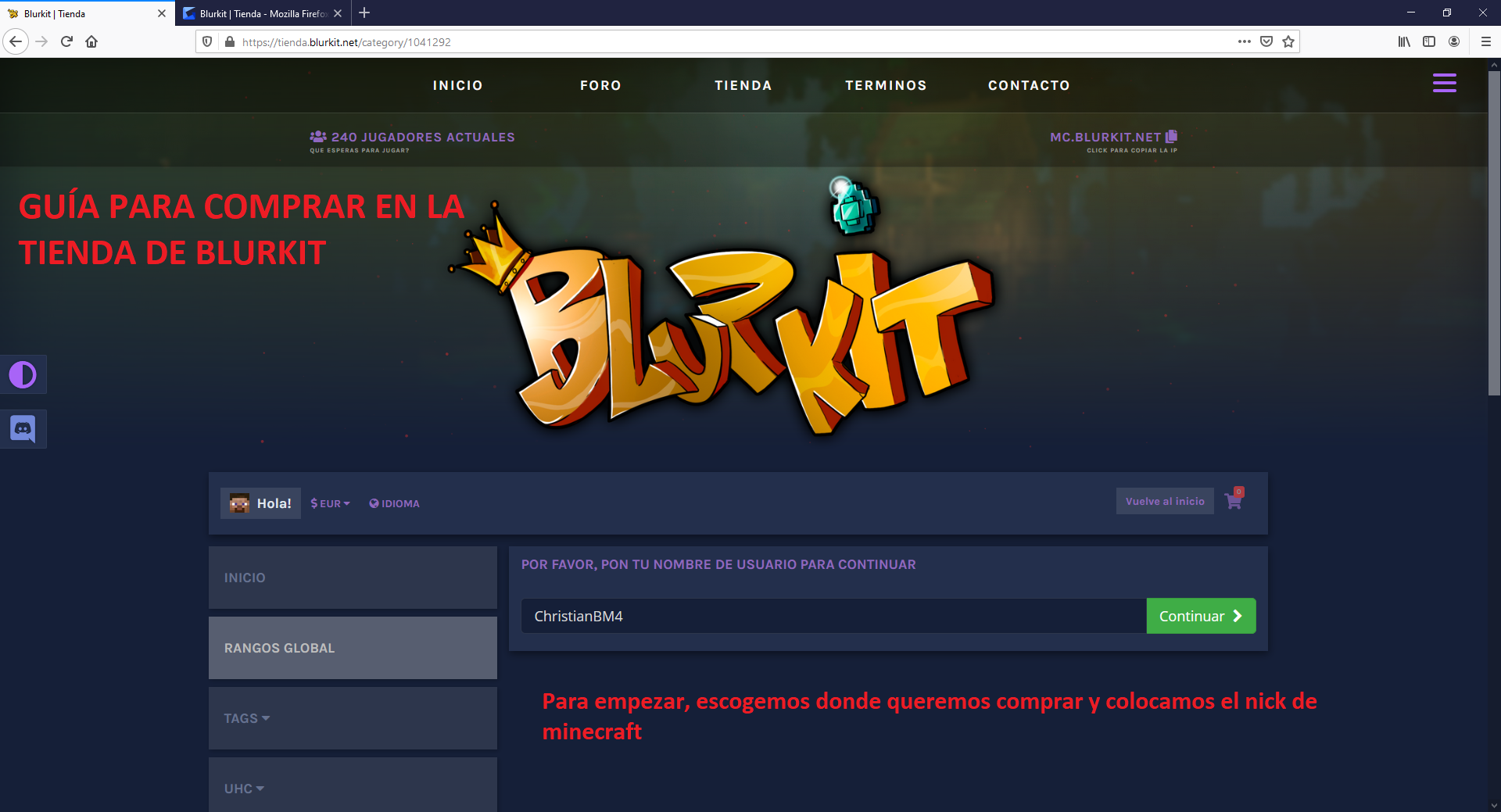The width and height of the screenshot is (1501, 812).
Task: Go to the Firefox home page icon
Action: click(91, 41)
